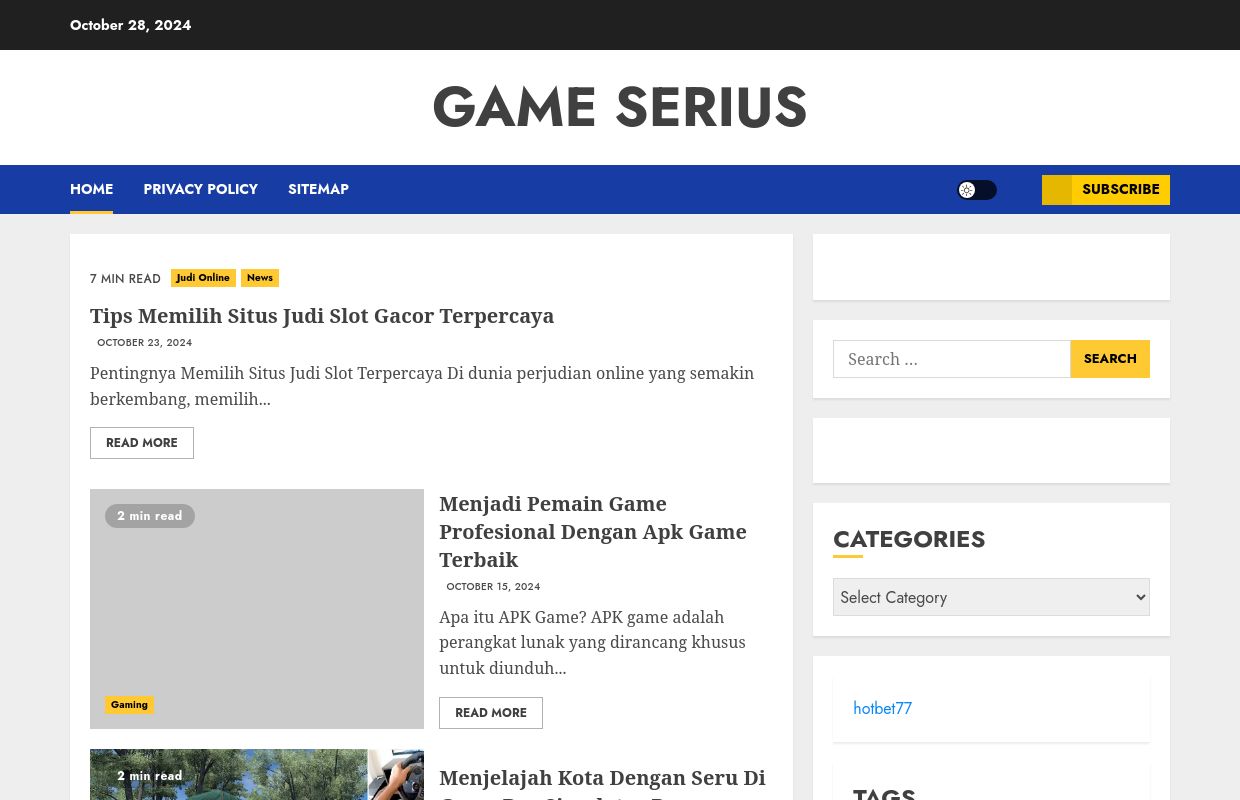This screenshot has width=1240, height=800.
Task: Open the Menjadi Pemain Game Profesional thumbnail
Action: point(257,609)
